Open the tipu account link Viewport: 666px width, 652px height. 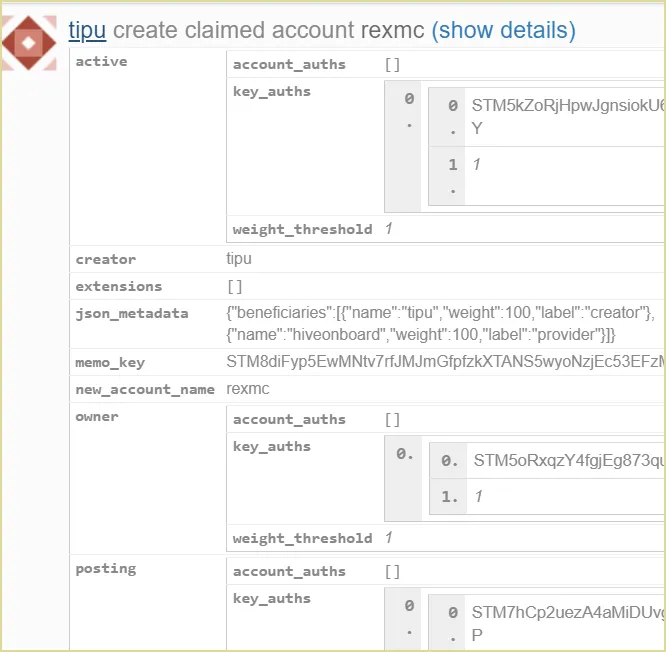click(87, 31)
